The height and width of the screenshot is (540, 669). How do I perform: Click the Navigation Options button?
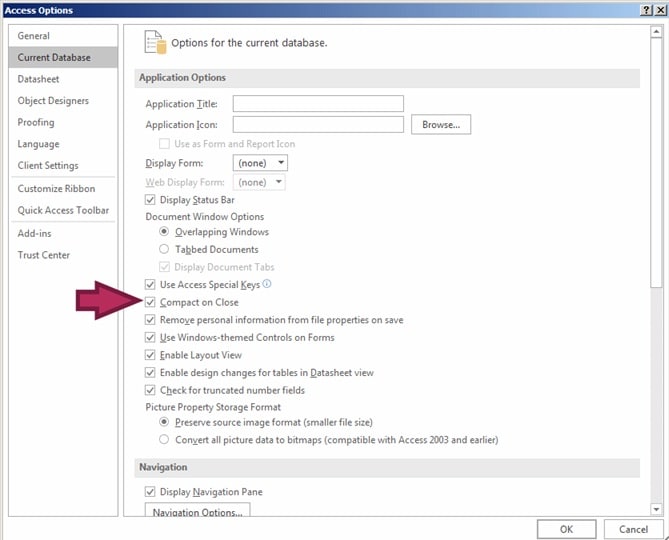198,511
